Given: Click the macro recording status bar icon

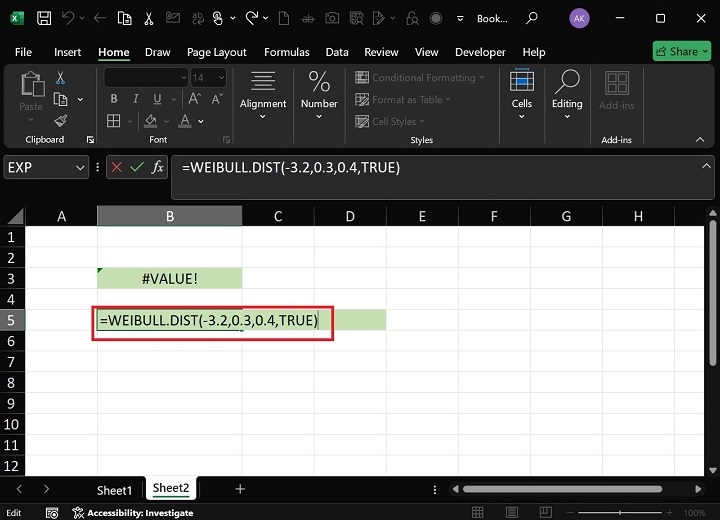Looking at the screenshot, I should 52,513.
